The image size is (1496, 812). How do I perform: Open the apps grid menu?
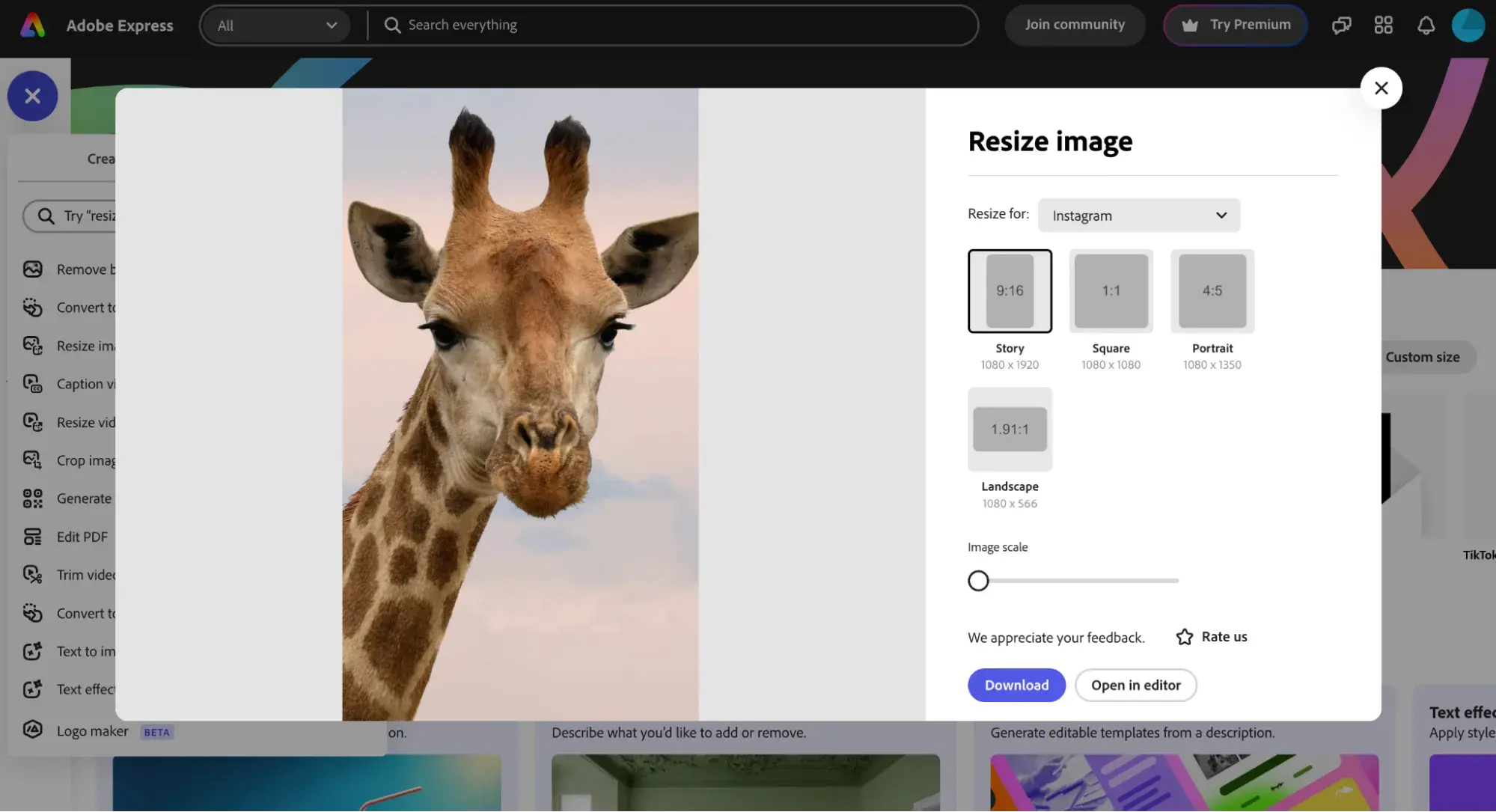point(1383,25)
